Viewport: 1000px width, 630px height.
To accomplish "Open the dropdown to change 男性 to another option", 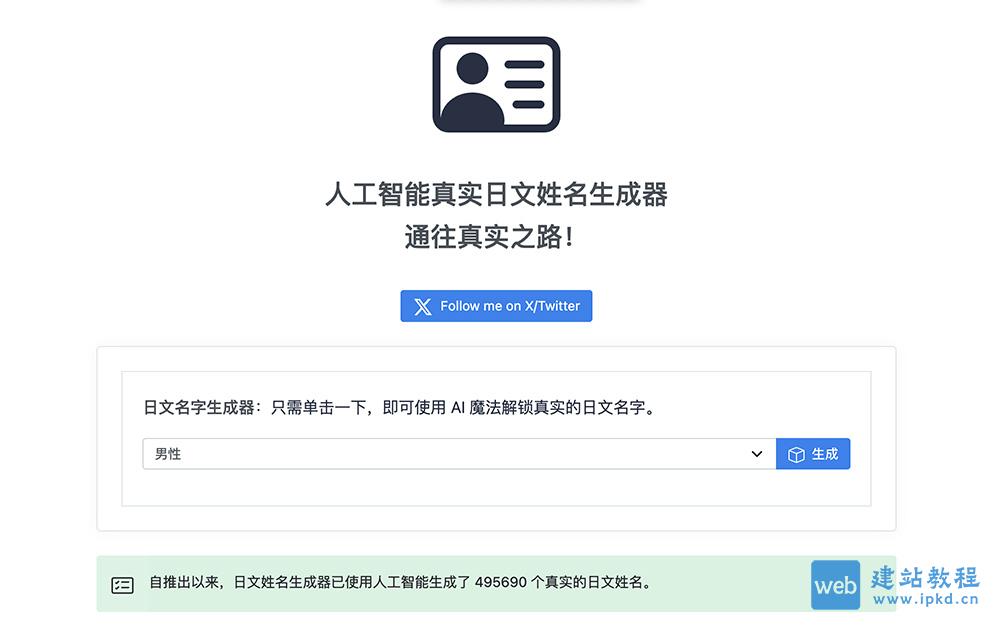I will pos(456,453).
